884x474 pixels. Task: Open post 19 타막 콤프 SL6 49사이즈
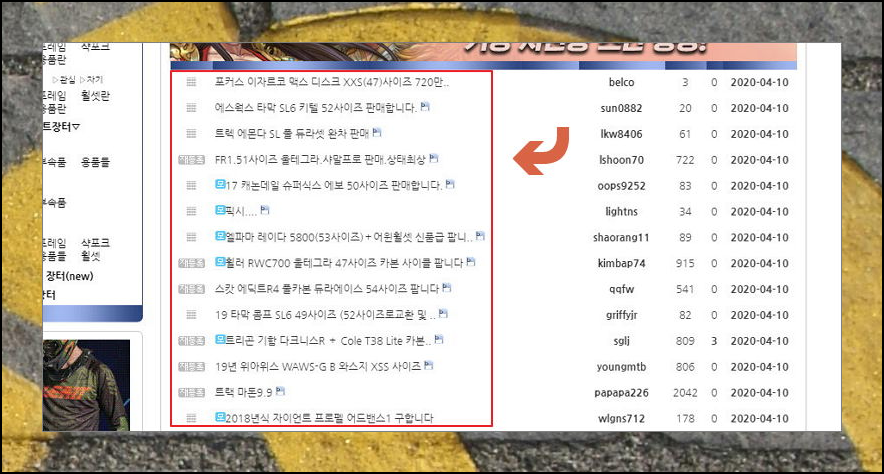pos(325,315)
